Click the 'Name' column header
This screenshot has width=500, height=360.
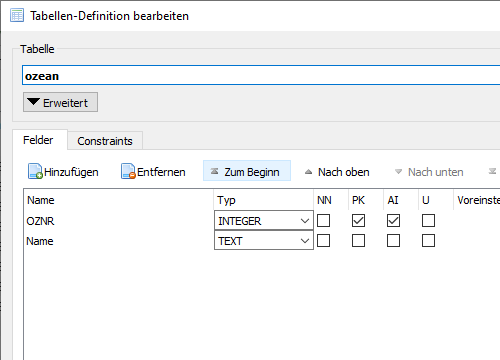(119, 200)
